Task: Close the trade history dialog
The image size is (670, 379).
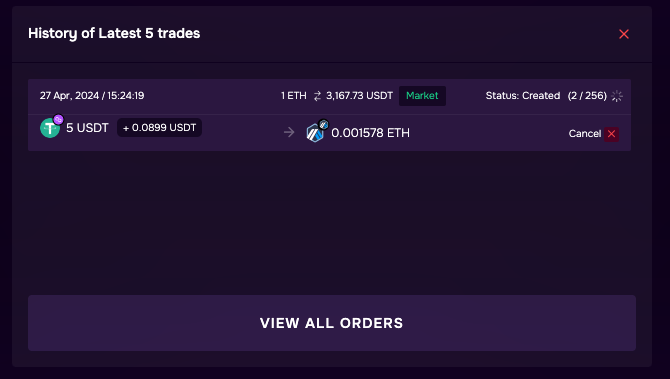Action: 623,34
